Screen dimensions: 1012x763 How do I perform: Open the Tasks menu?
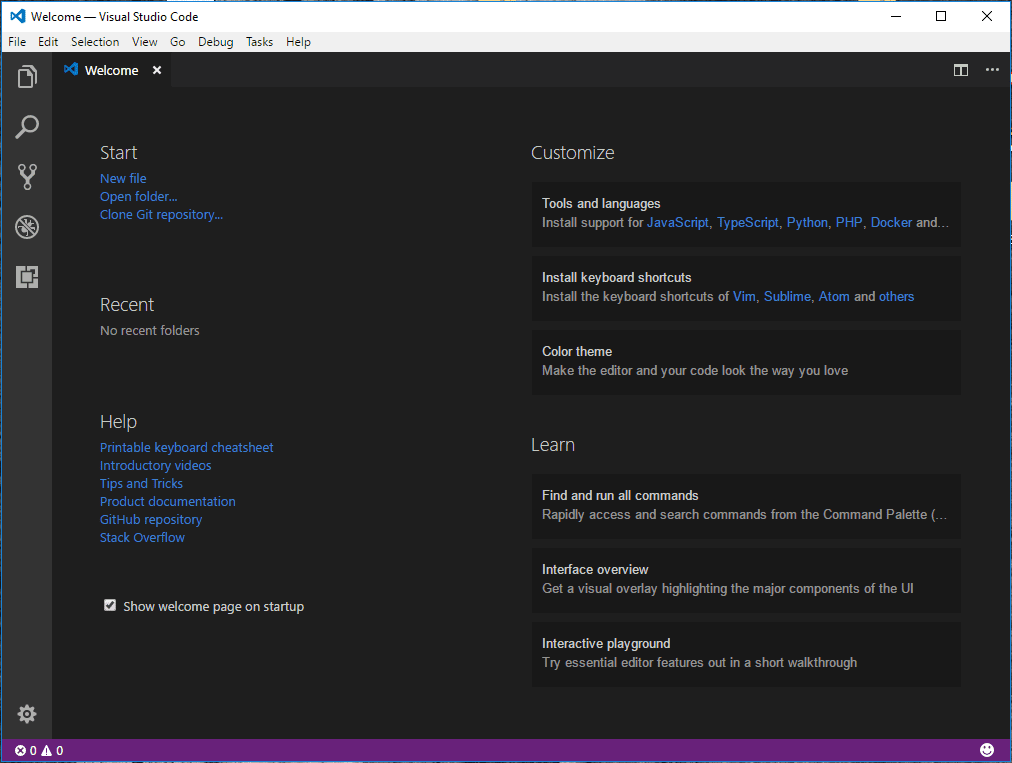tap(259, 42)
